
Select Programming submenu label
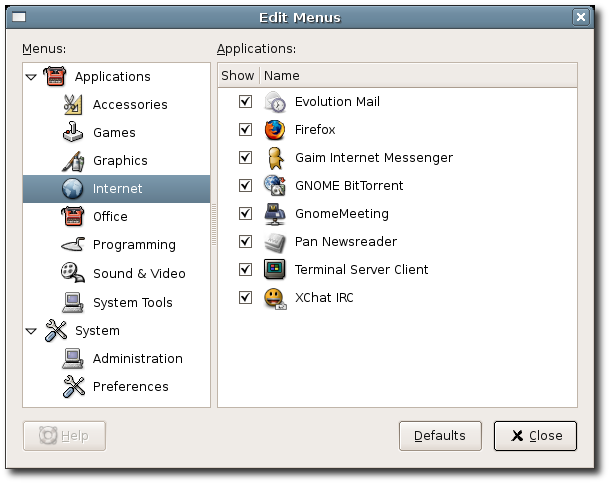[134, 245]
